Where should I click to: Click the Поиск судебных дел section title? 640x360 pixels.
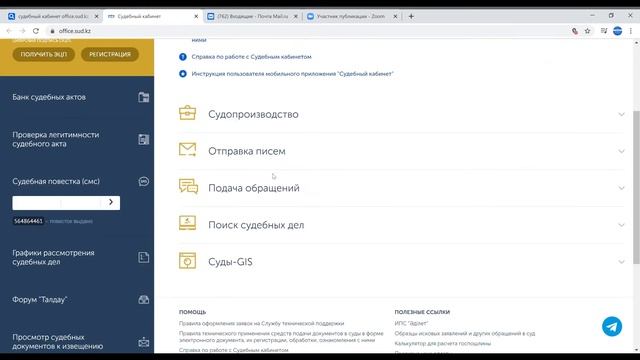click(256, 225)
